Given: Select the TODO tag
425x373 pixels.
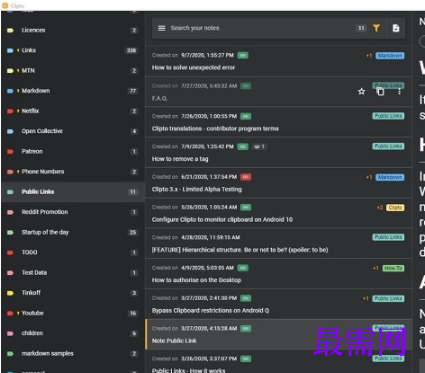Looking at the screenshot, I should tap(73, 252).
